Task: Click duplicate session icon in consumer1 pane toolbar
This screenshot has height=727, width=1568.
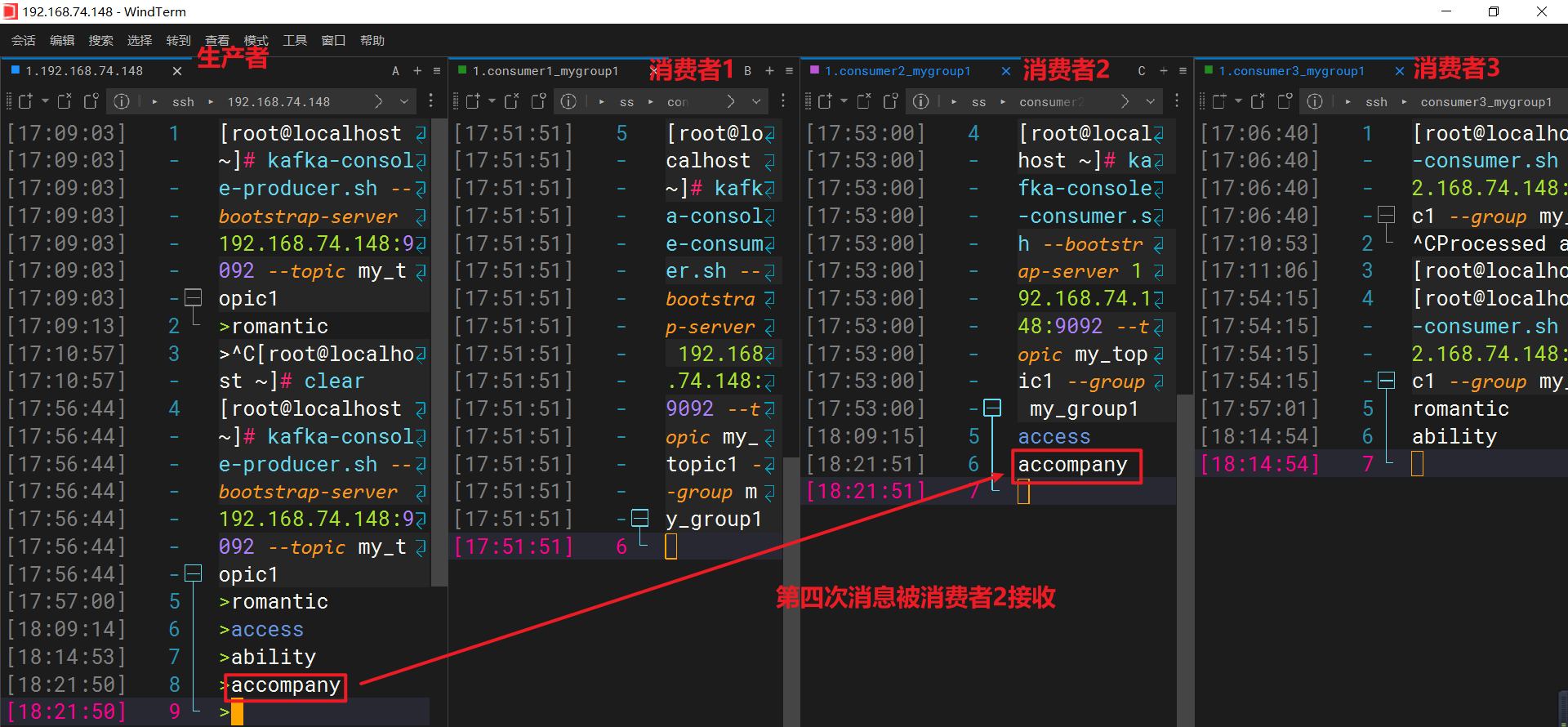Action: [538, 101]
